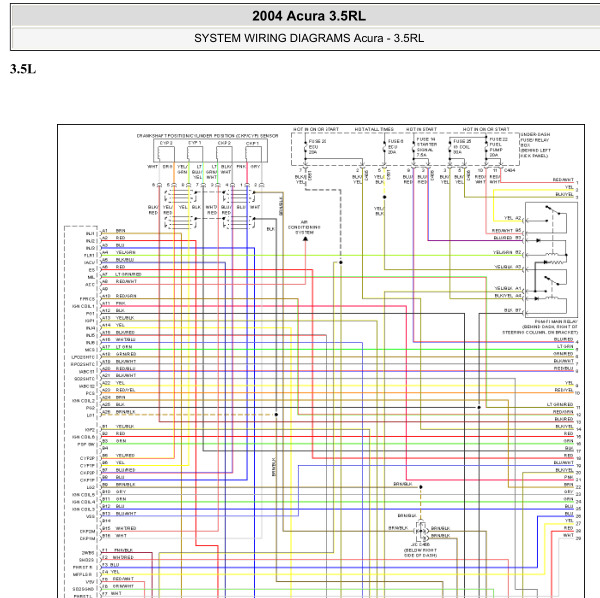Screen dimensions: 600x598
Task: Click the "MIL" signal label
Action: 91,277
